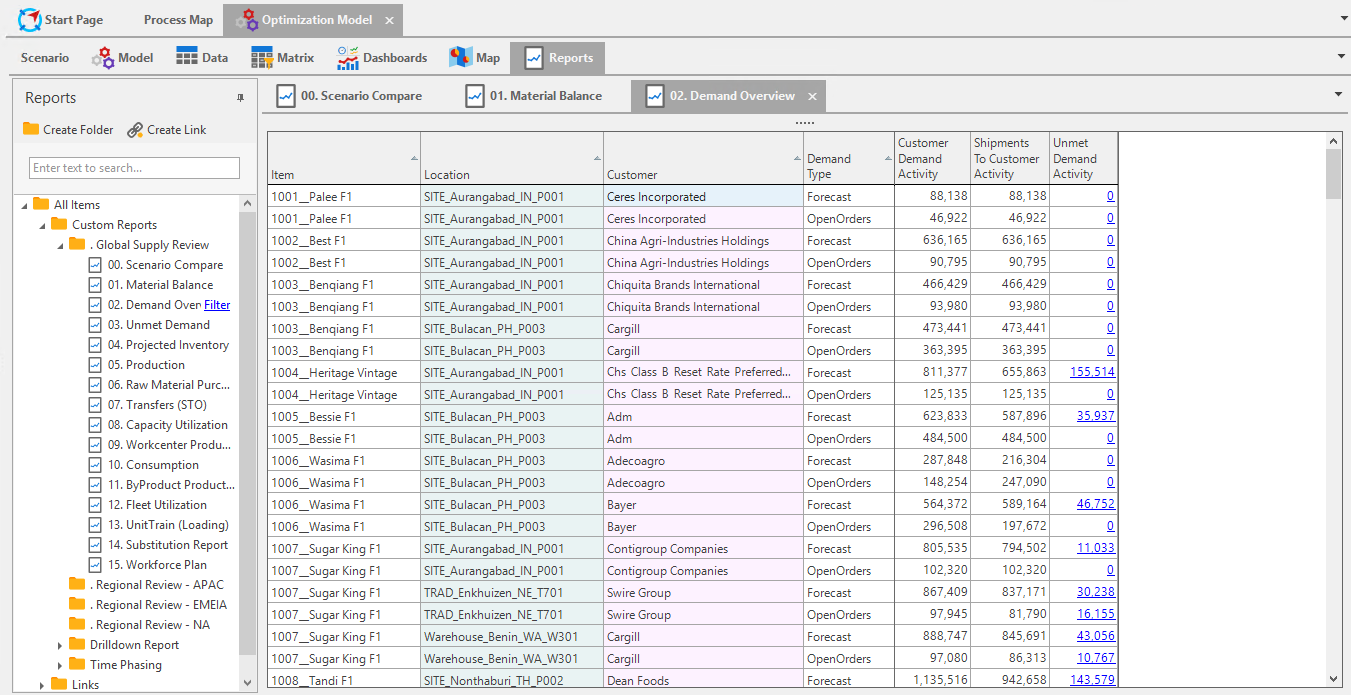Click the reports search text box
Viewport: 1351px width, 695px height.
click(135, 168)
